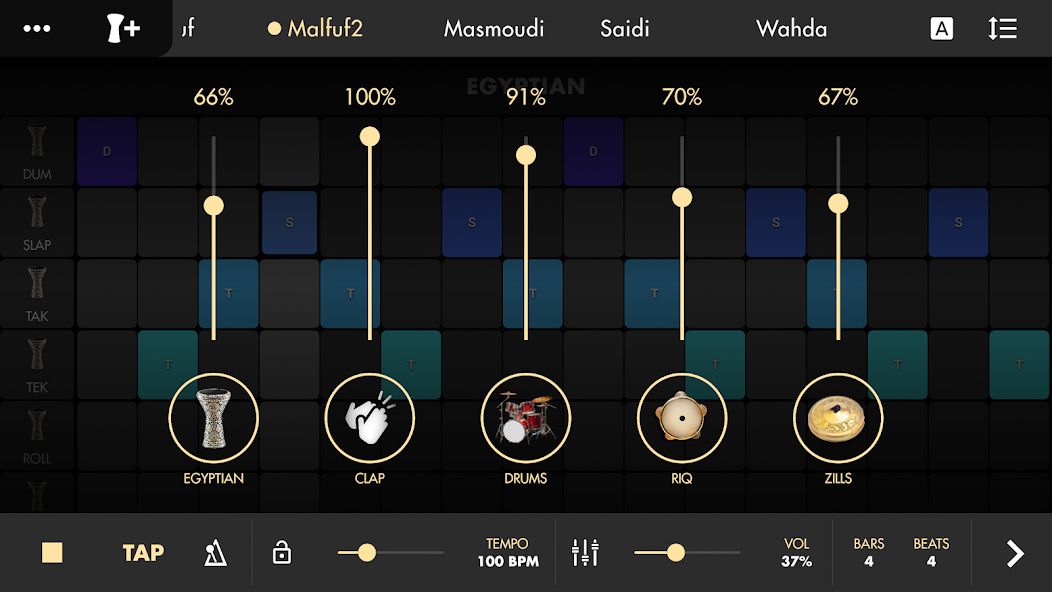This screenshot has width=1052, height=592.
Task: Select the Riq tambourine icon
Action: (682, 418)
